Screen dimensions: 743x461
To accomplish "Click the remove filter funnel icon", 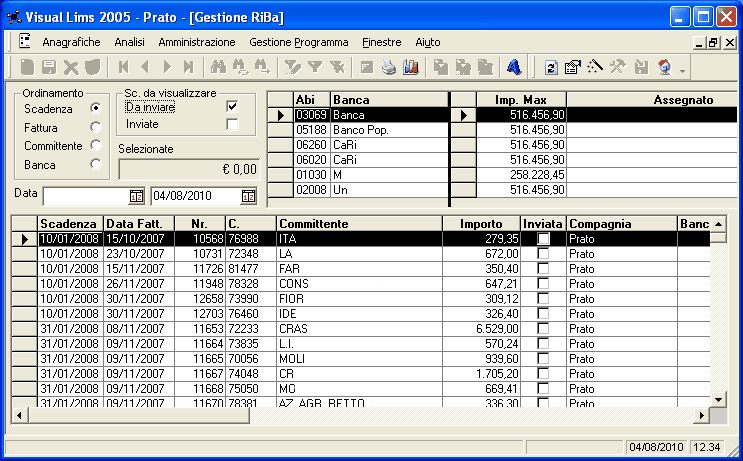I will click(337, 67).
